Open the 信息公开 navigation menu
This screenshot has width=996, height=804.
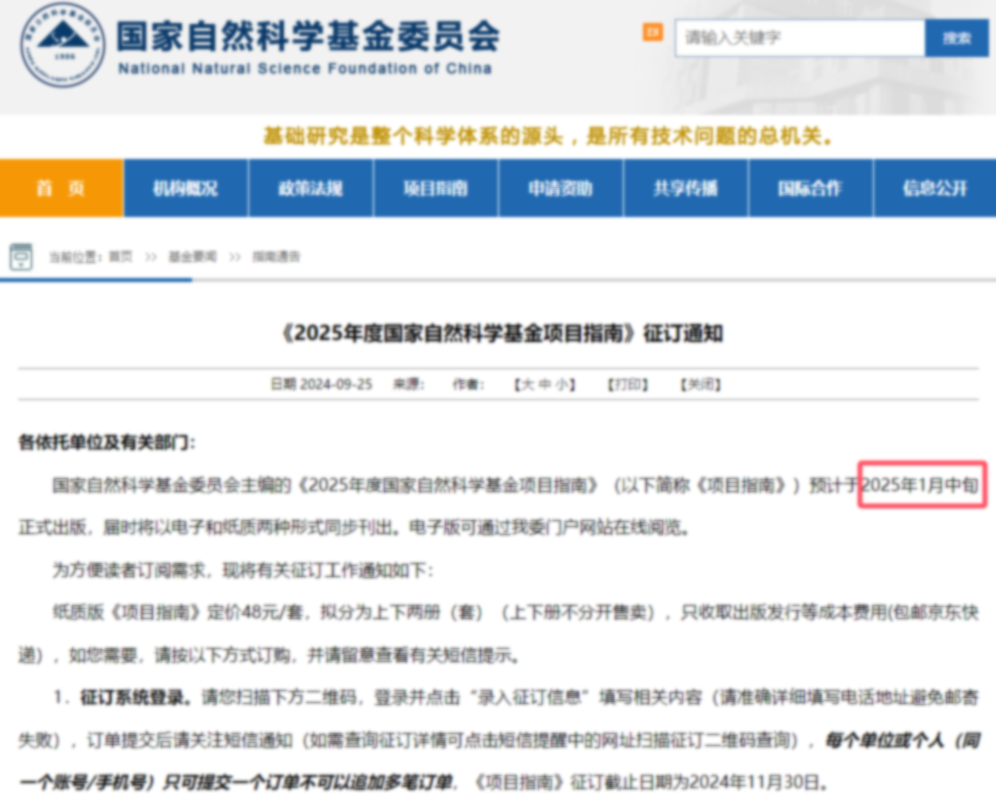click(935, 189)
